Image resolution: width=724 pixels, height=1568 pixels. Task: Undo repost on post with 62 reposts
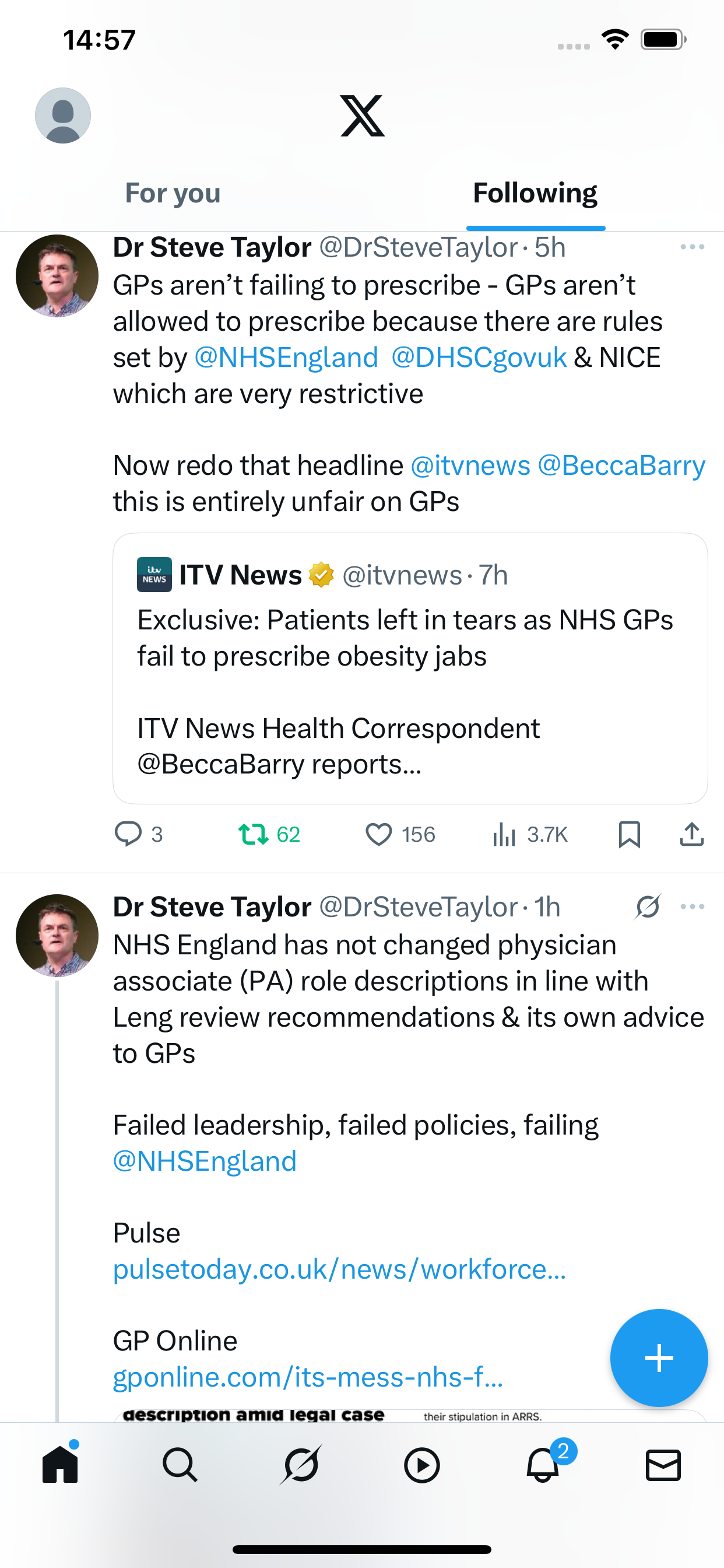pyautogui.click(x=253, y=834)
